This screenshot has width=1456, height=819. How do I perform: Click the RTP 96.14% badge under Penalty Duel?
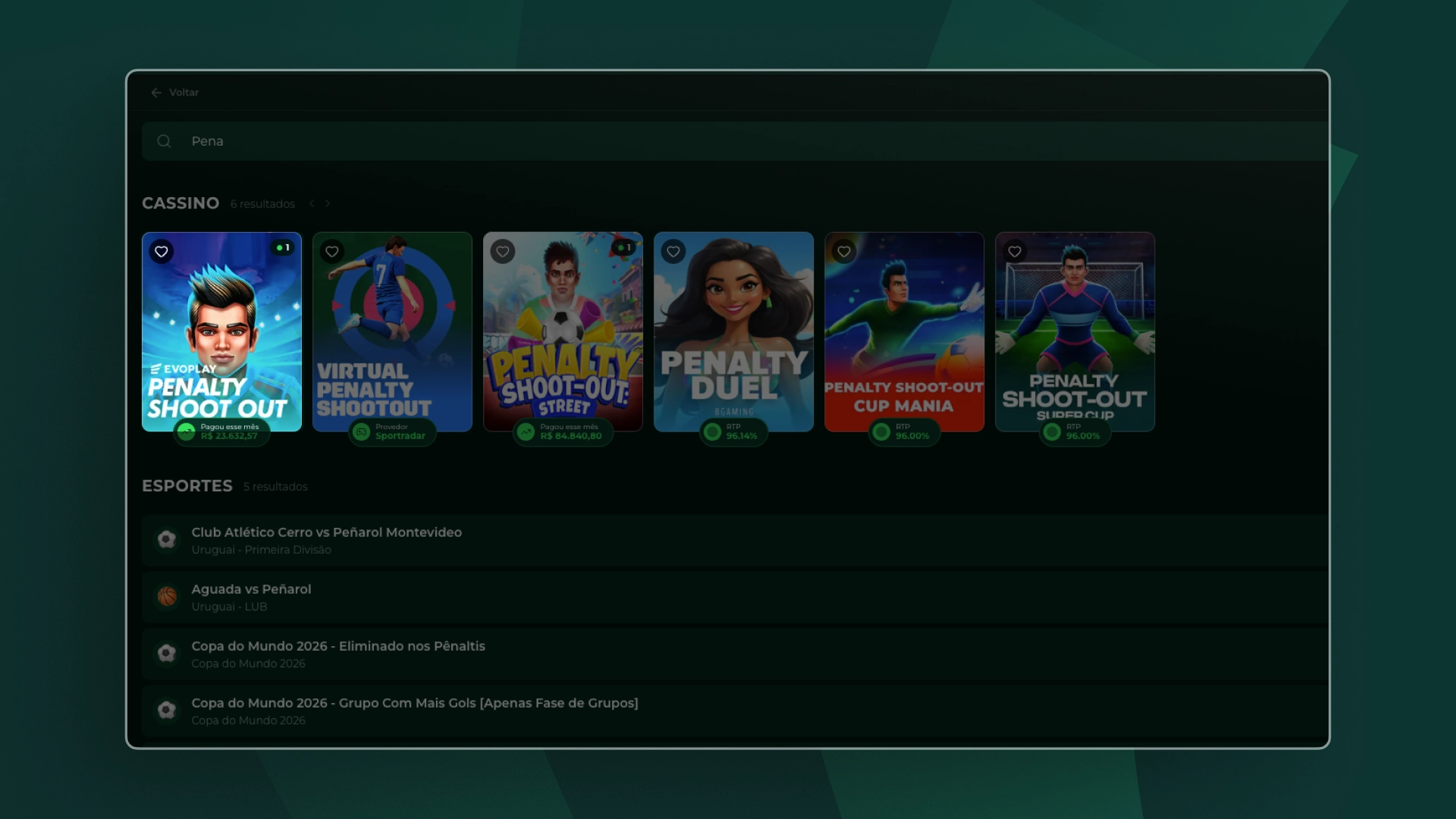coord(733,431)
